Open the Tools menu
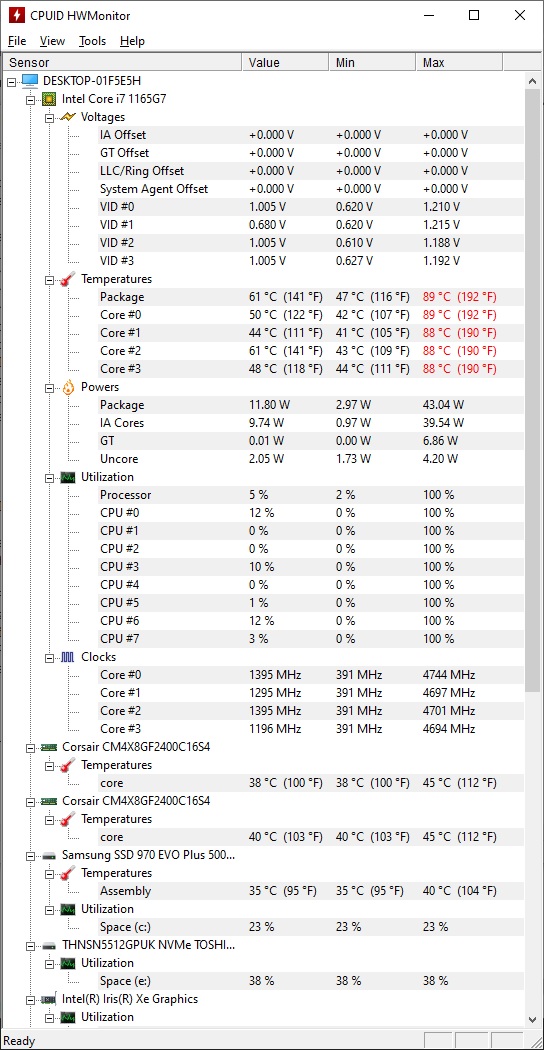 92,41
